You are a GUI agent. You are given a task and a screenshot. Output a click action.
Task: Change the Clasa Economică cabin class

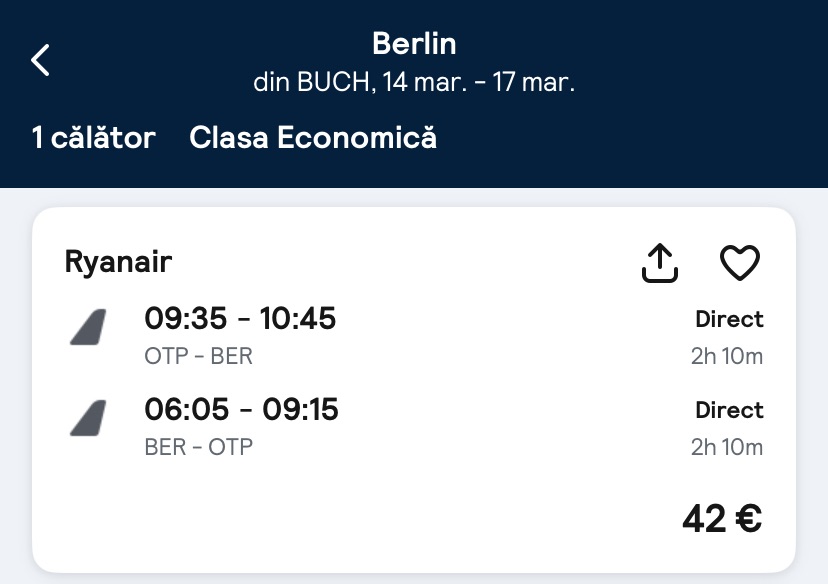pyautogui.click(x=313, y=137)
